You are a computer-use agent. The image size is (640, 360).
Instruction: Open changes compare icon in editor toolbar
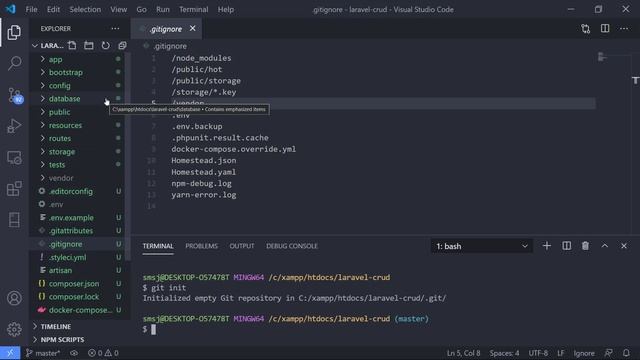pyautogui.click(x=586, y=29)
